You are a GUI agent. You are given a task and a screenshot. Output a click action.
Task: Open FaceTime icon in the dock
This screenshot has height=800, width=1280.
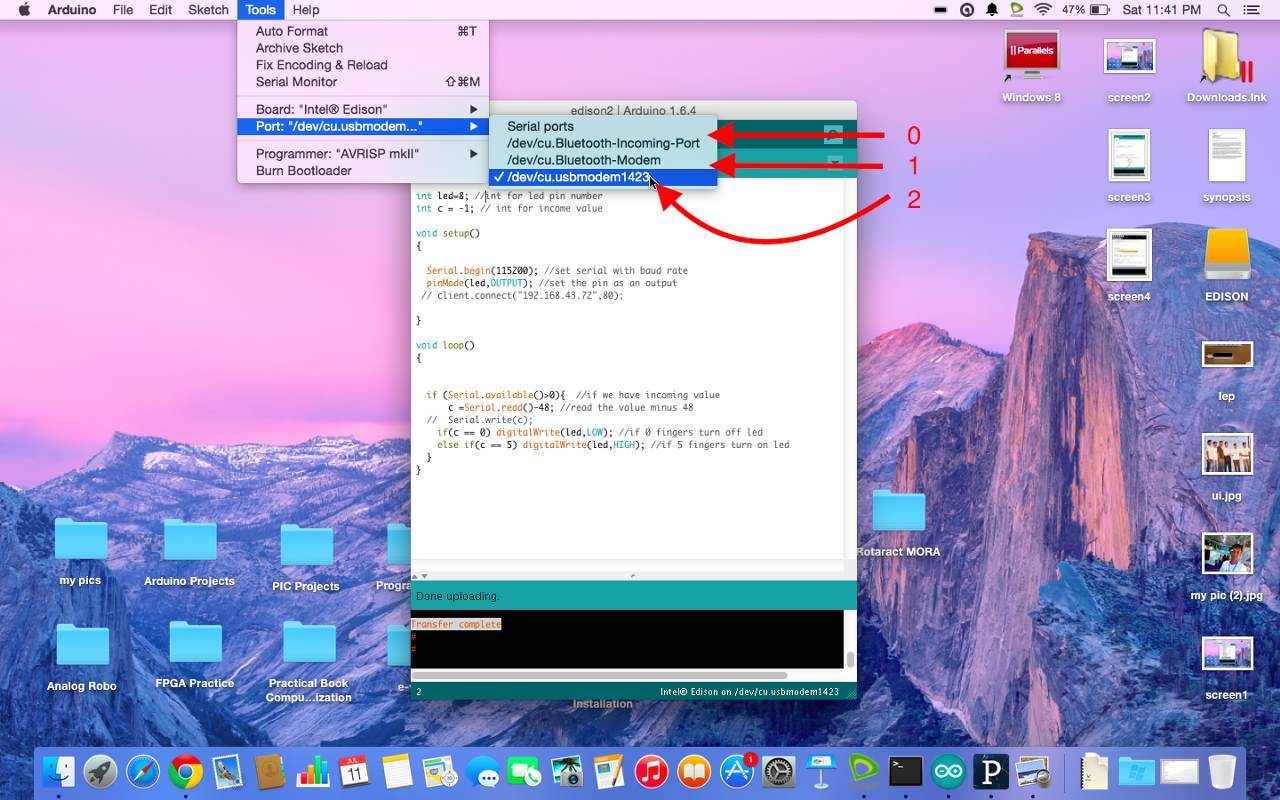click(524, 771)
